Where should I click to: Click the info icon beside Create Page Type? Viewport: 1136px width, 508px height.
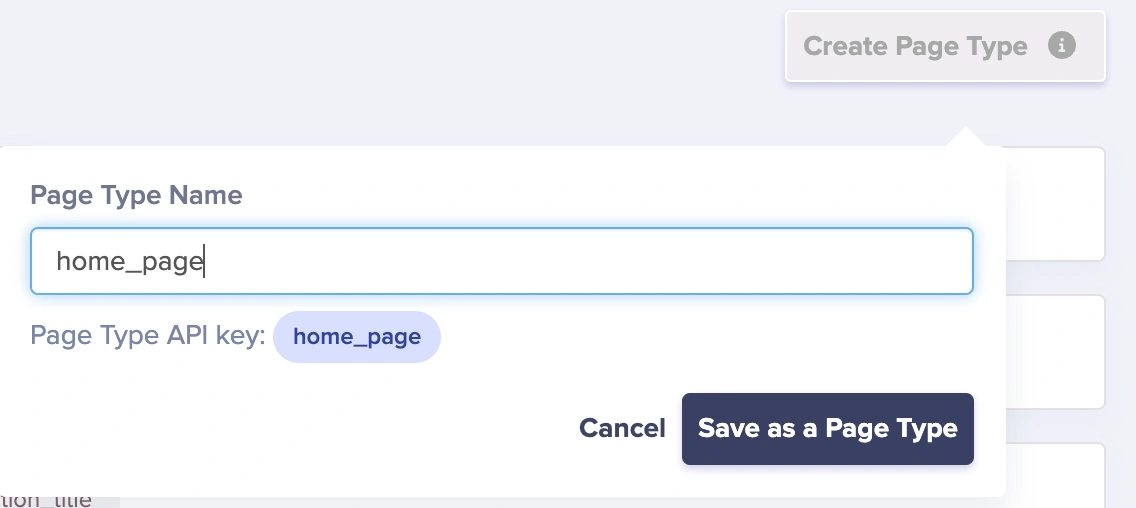[1062, 46]
